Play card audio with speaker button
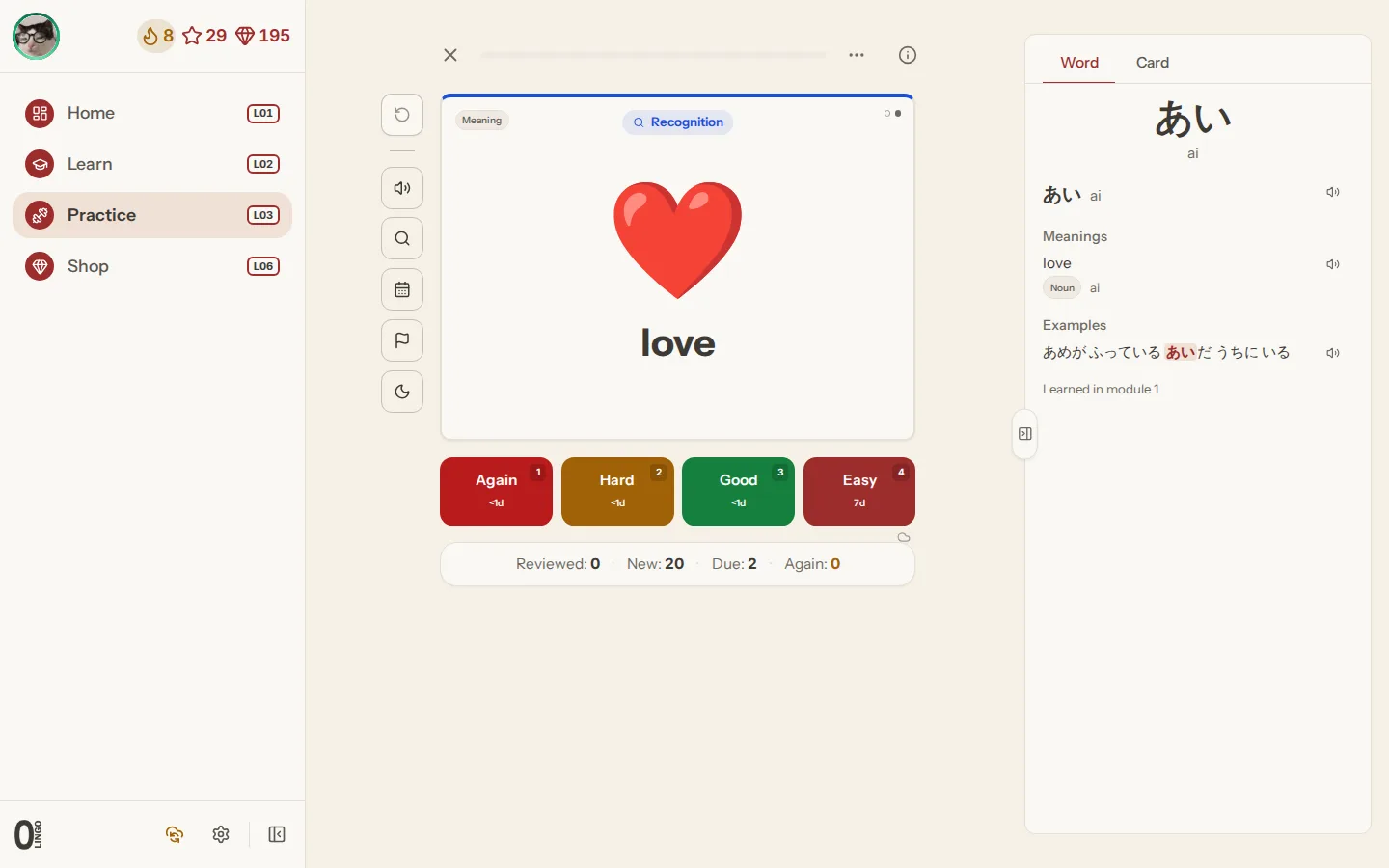 [x=402, y=188]
